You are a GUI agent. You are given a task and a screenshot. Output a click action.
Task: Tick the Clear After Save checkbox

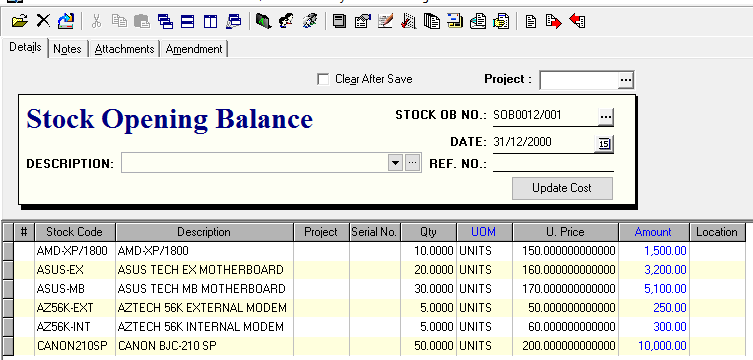point(324,79)
